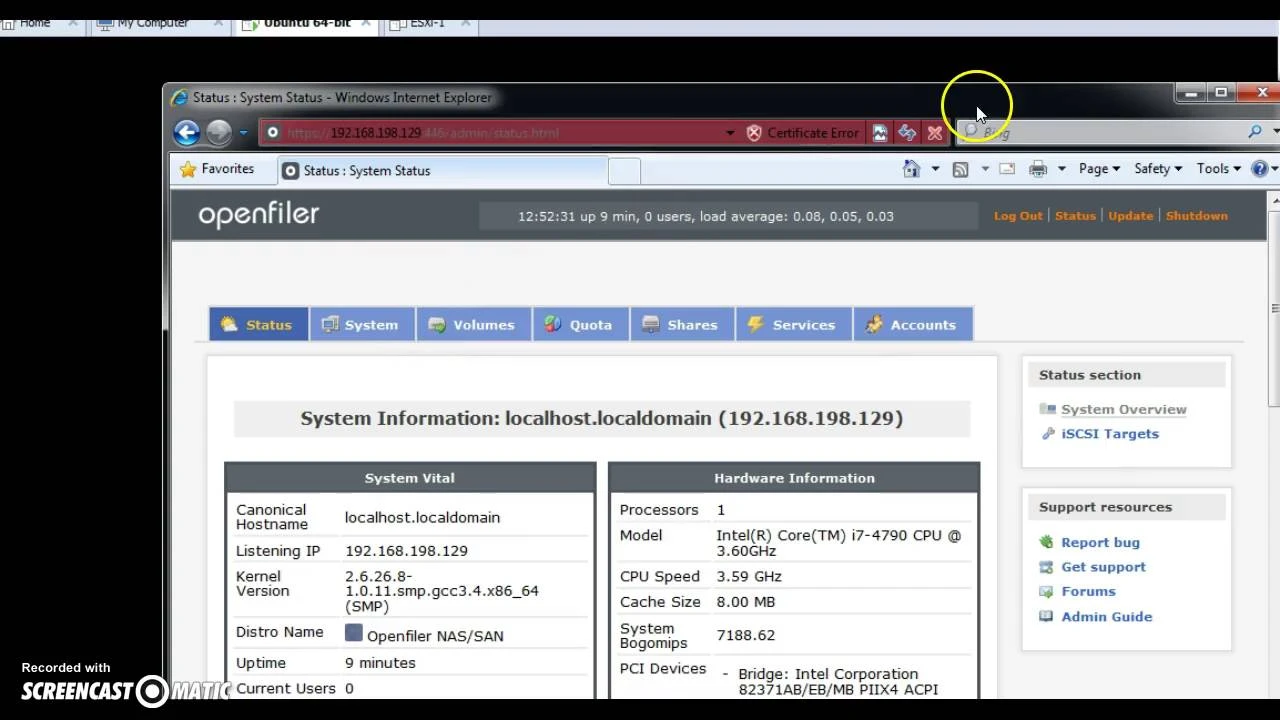Click the Log Out link
The image size is (1280, 720).
(x=1018, y=215)
